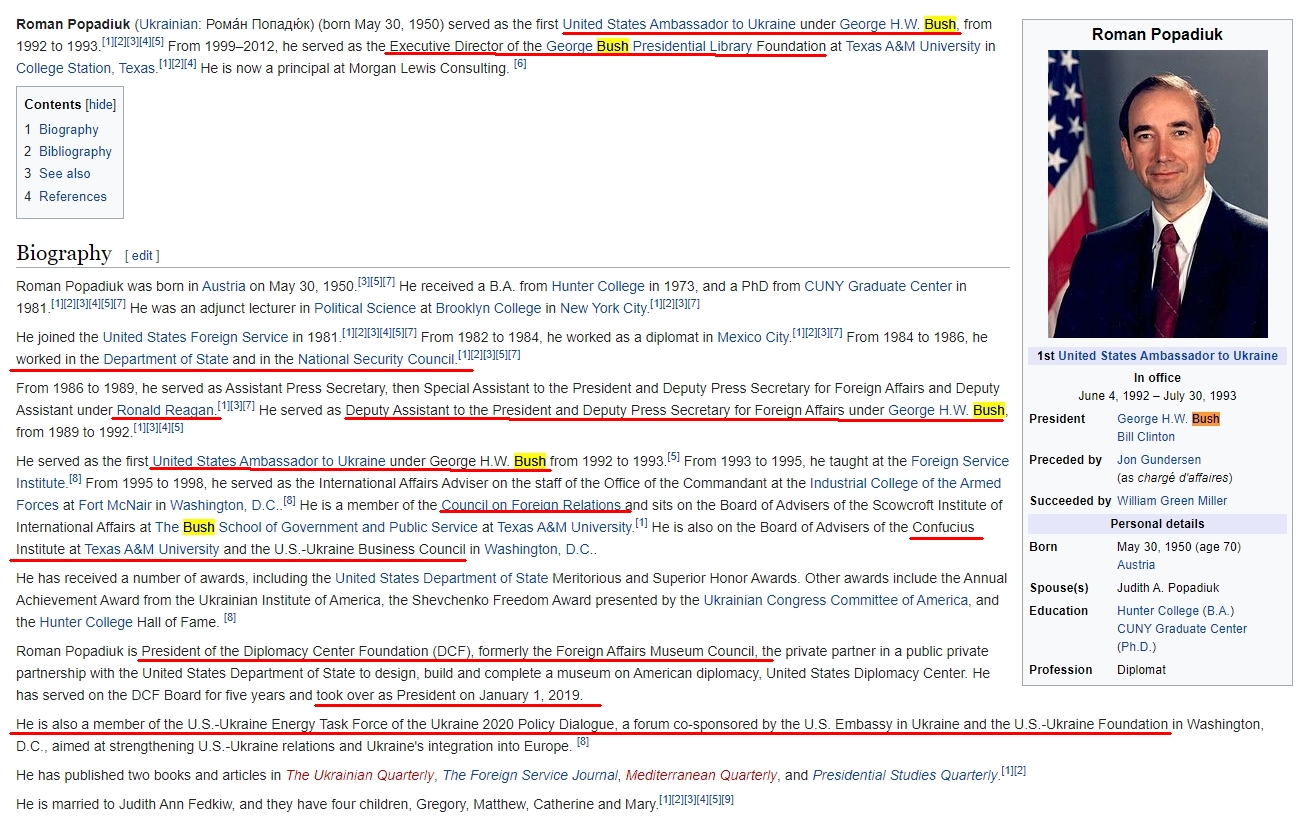Jump to References in the contents
The width and height of the screenshot is (1307, 831).
click(72, 197)
